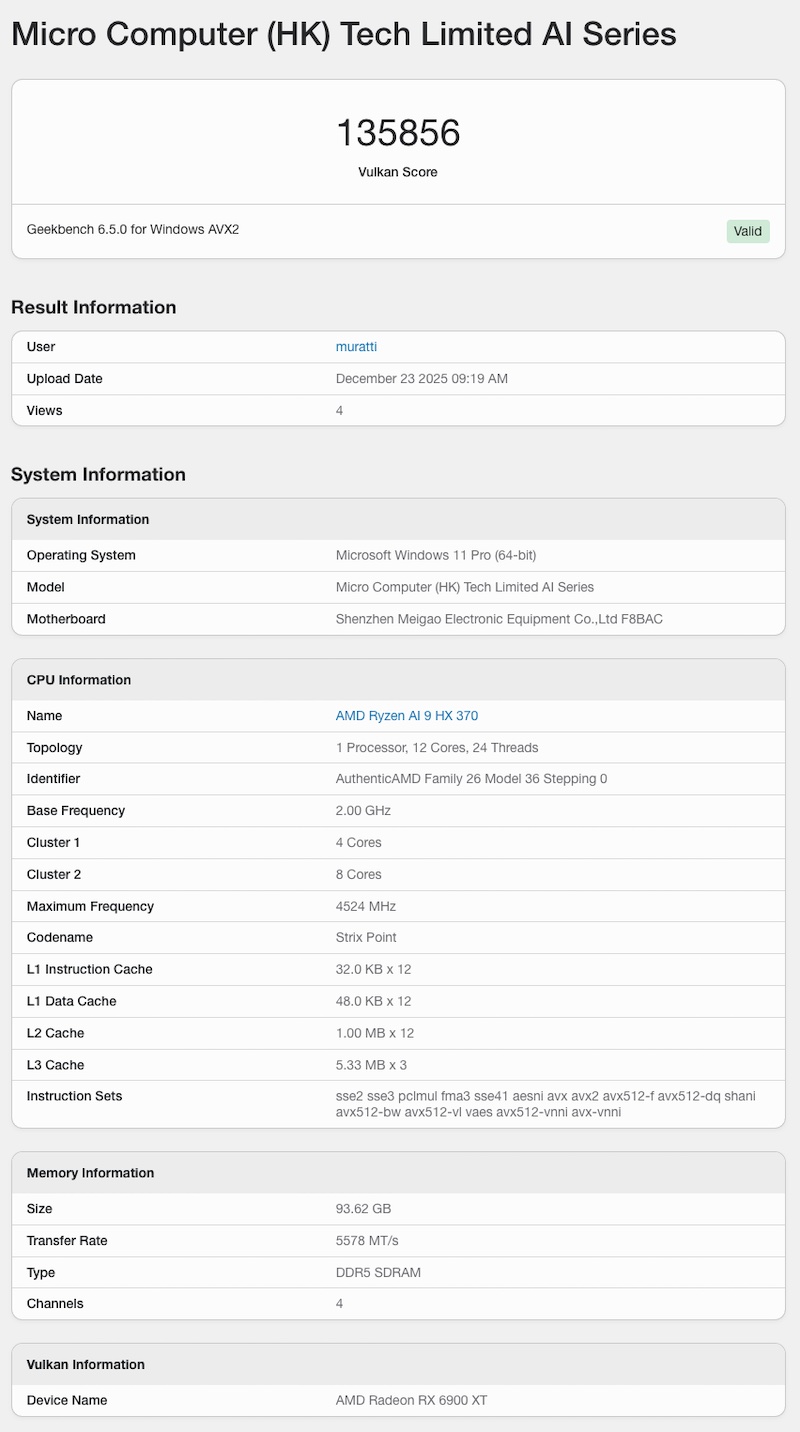Click the CPU Information table header
Image resolution: width=800 pixels, height=1432 pixels.
click(79, 680)
